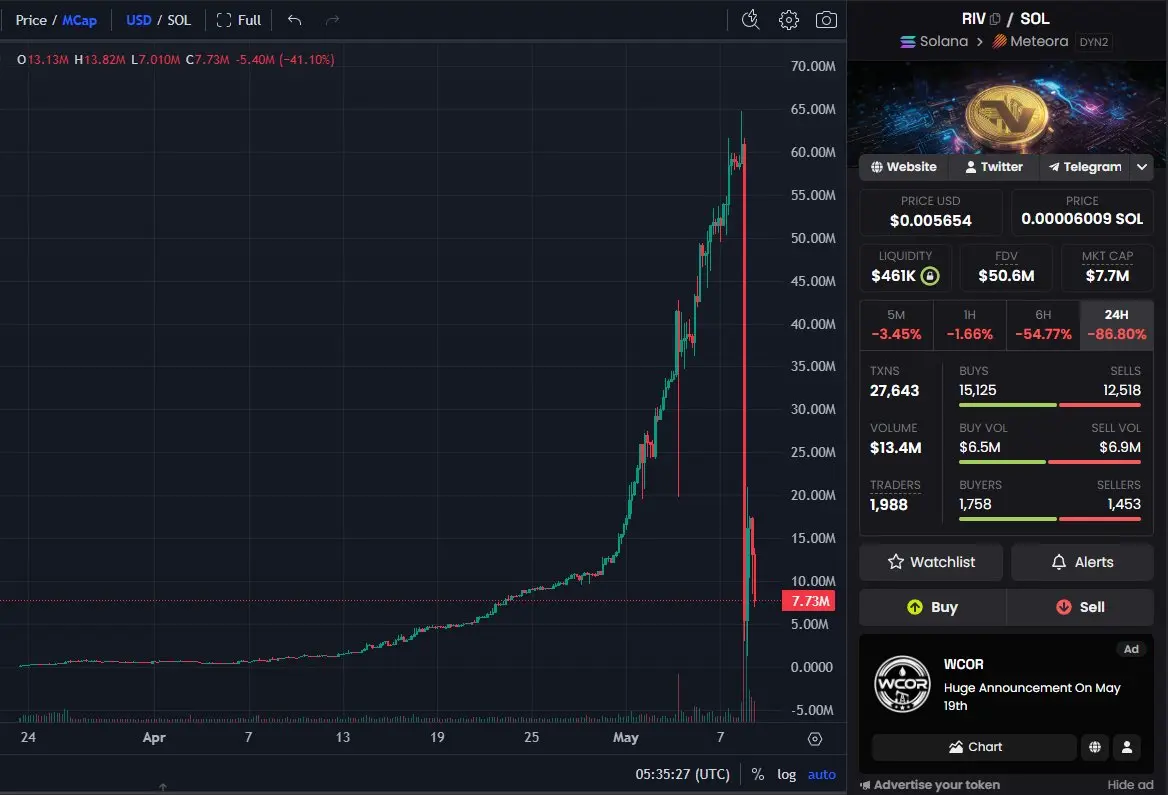1168x795 pixels.
Task: Click Advertise your token link
Action: pos(930,785)
